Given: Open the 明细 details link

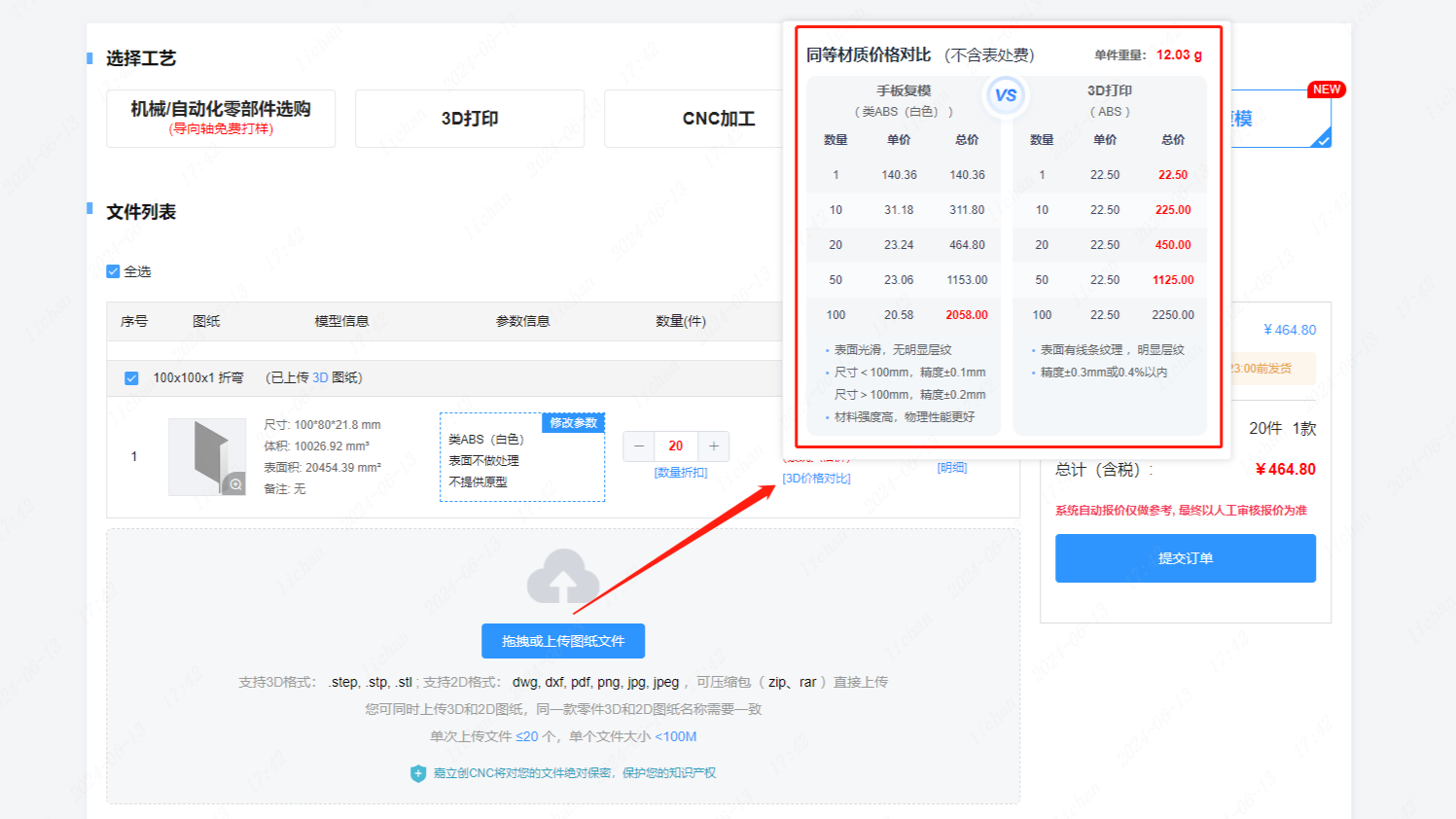Looking at the screenshot, I should tap(951, 468).
